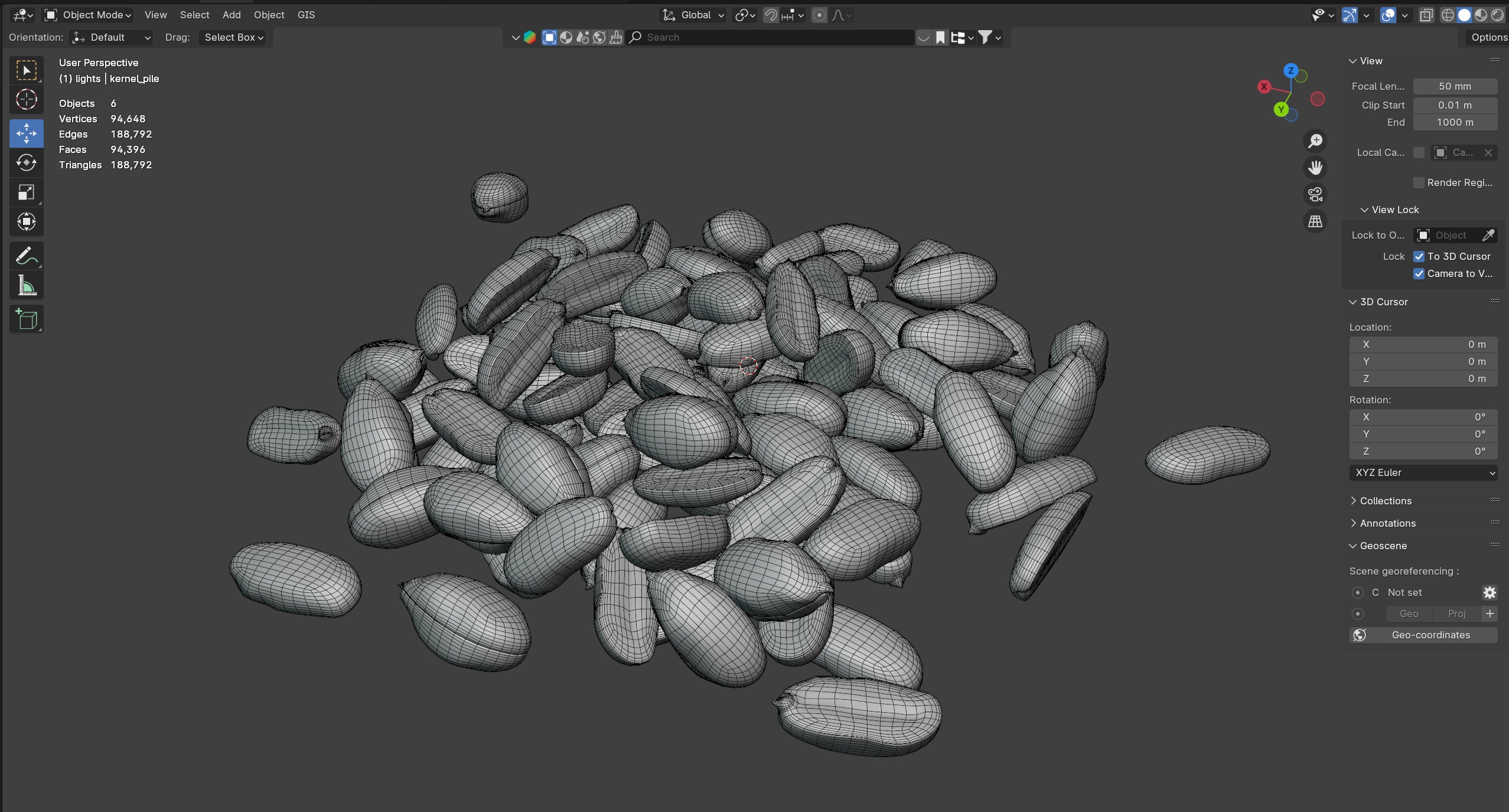Enable the Render Region checkbox
1509x812 pixels.
[x=1419, y=182]
